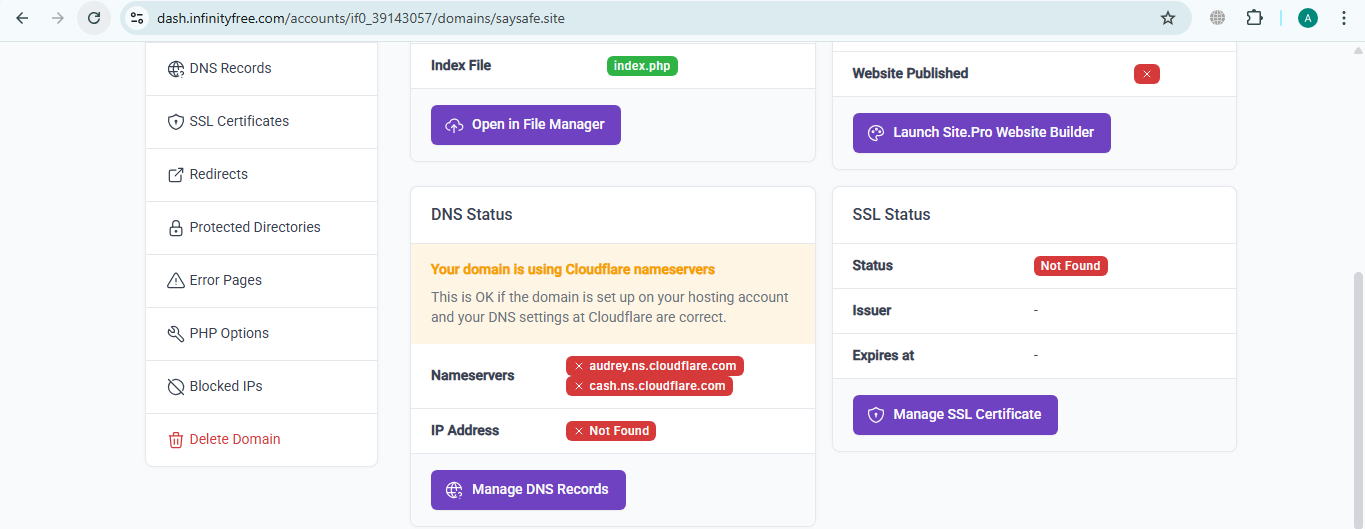Click the PHP Options wrench icon

click(175, 334)
